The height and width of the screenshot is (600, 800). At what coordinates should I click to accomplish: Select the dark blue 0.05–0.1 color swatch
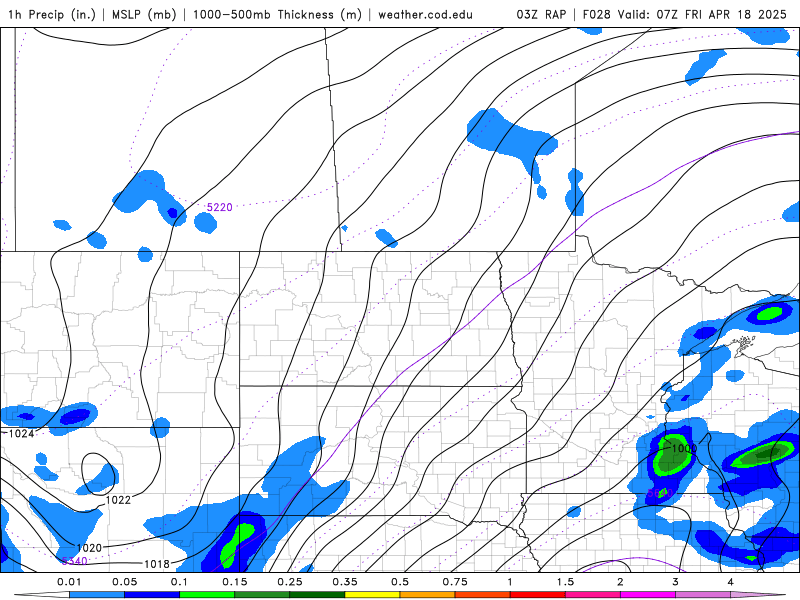coord(152,595)
